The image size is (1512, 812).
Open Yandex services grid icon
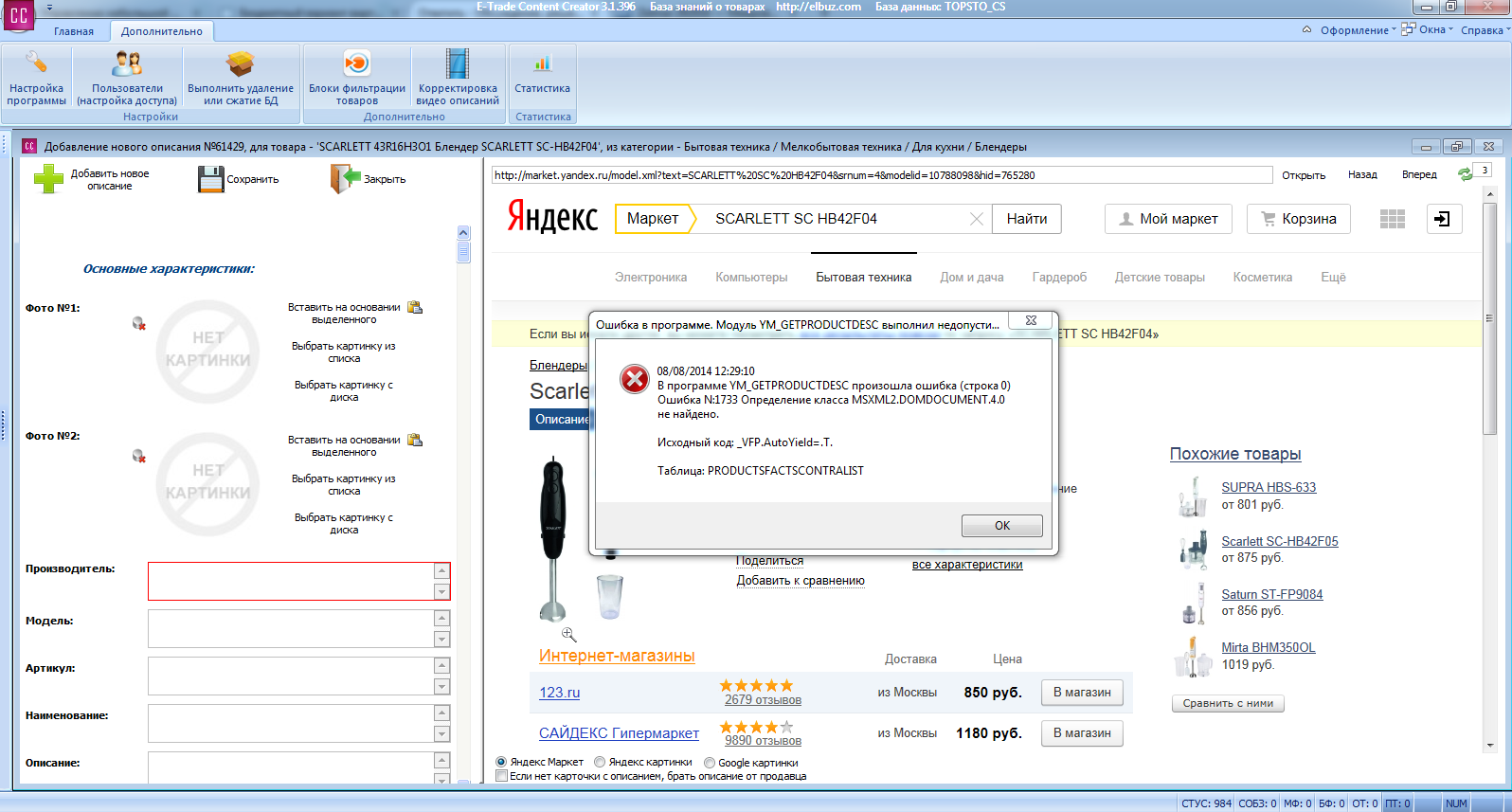1393,219
